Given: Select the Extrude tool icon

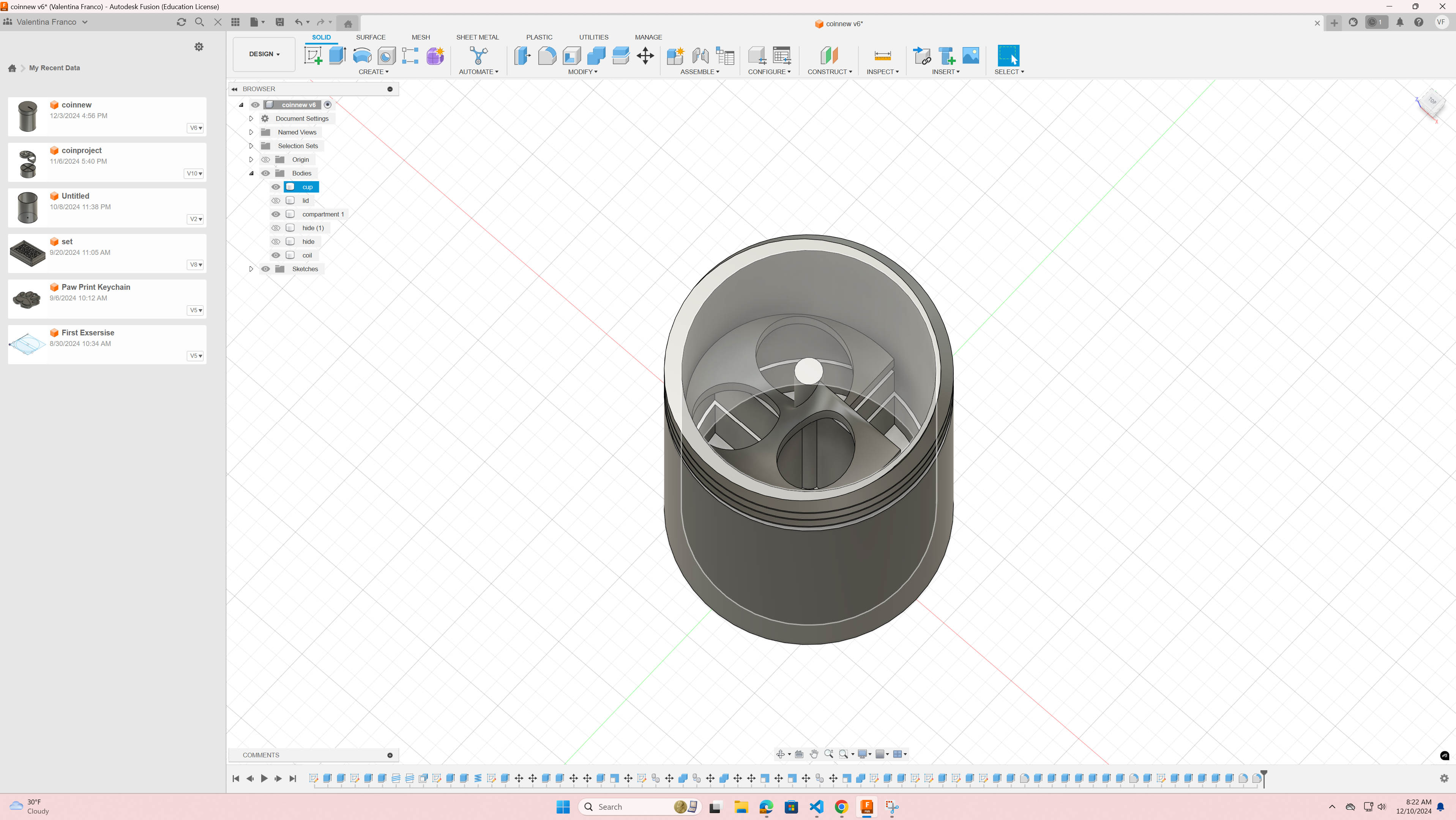Looking at the screenshot, I should [338, 55].
